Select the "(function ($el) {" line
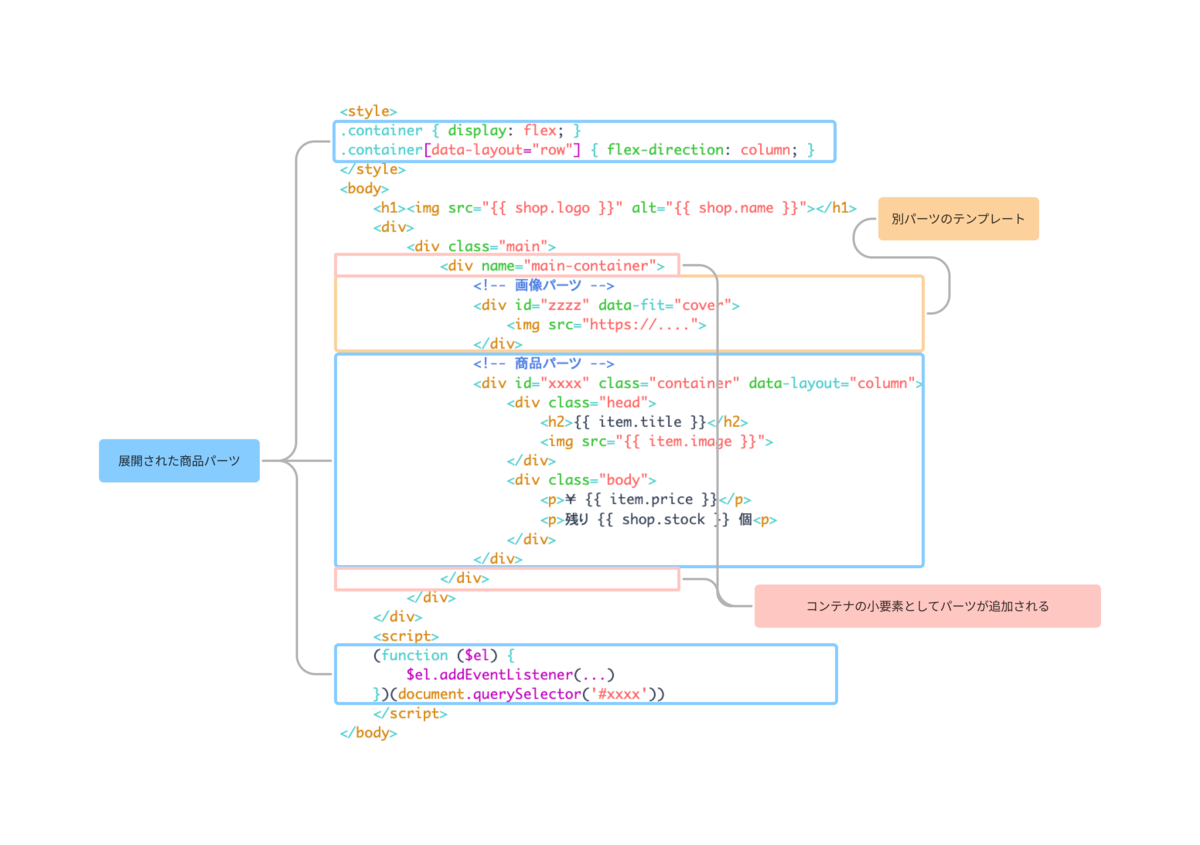This screenshot has width=1200, height=845. coord(444,655)
